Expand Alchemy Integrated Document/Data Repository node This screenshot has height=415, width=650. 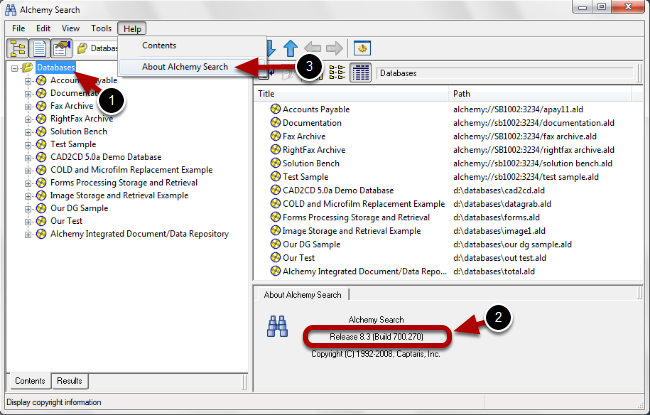tap(28, 235)
